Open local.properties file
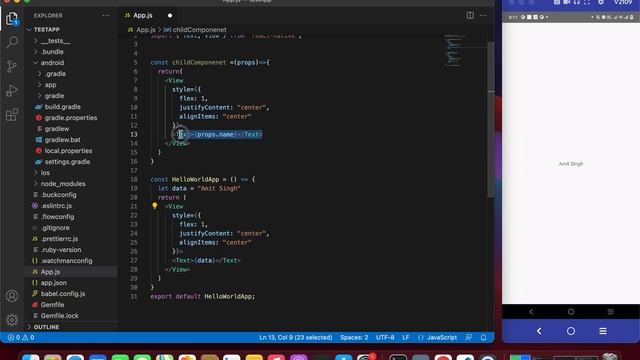The width and height of the screenshot is (640, 360). point(68,151)
